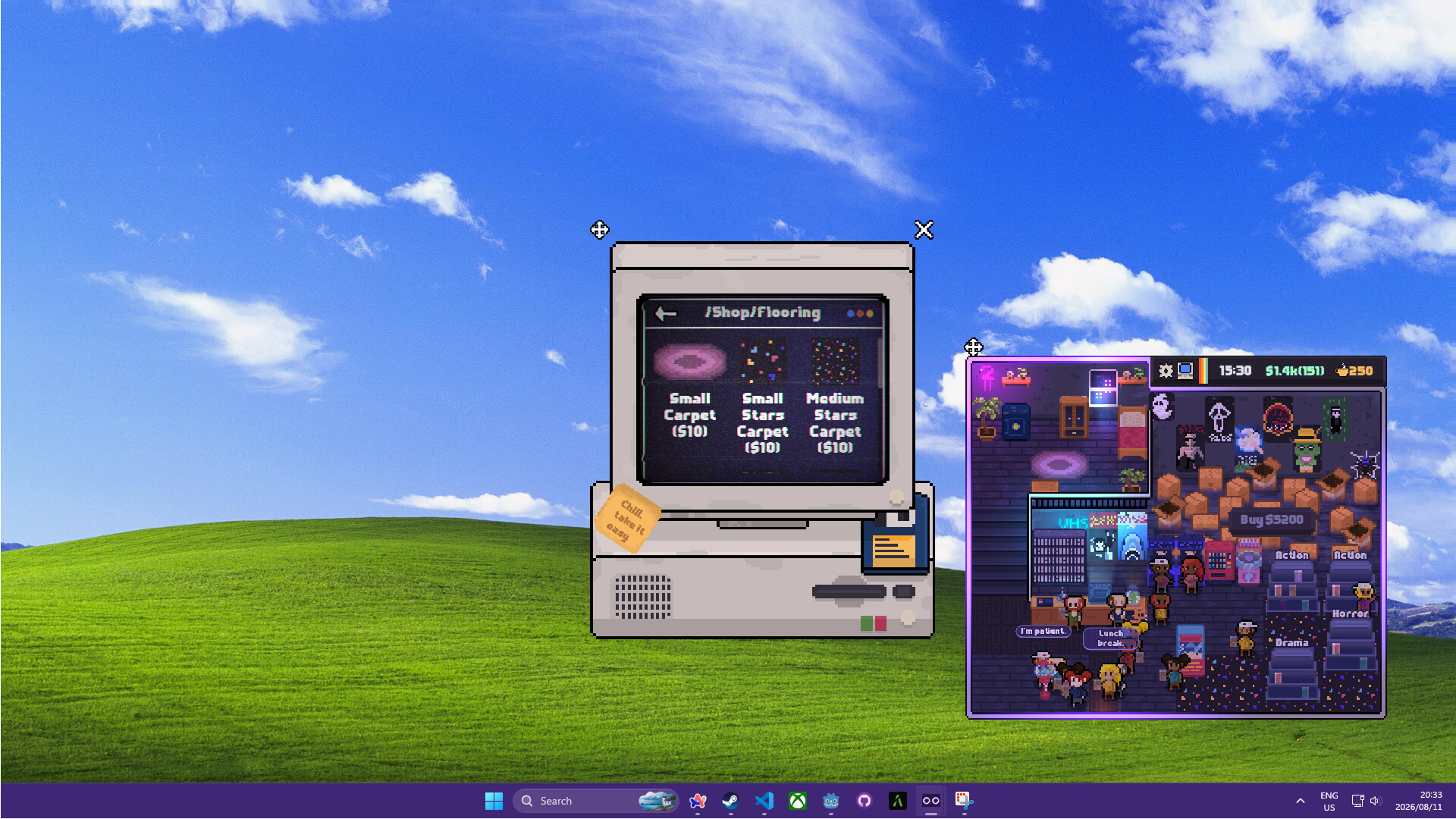Open Snipping Tool from the taskbar
Viewport: 1456px width, 819px height.
(964, 801)
